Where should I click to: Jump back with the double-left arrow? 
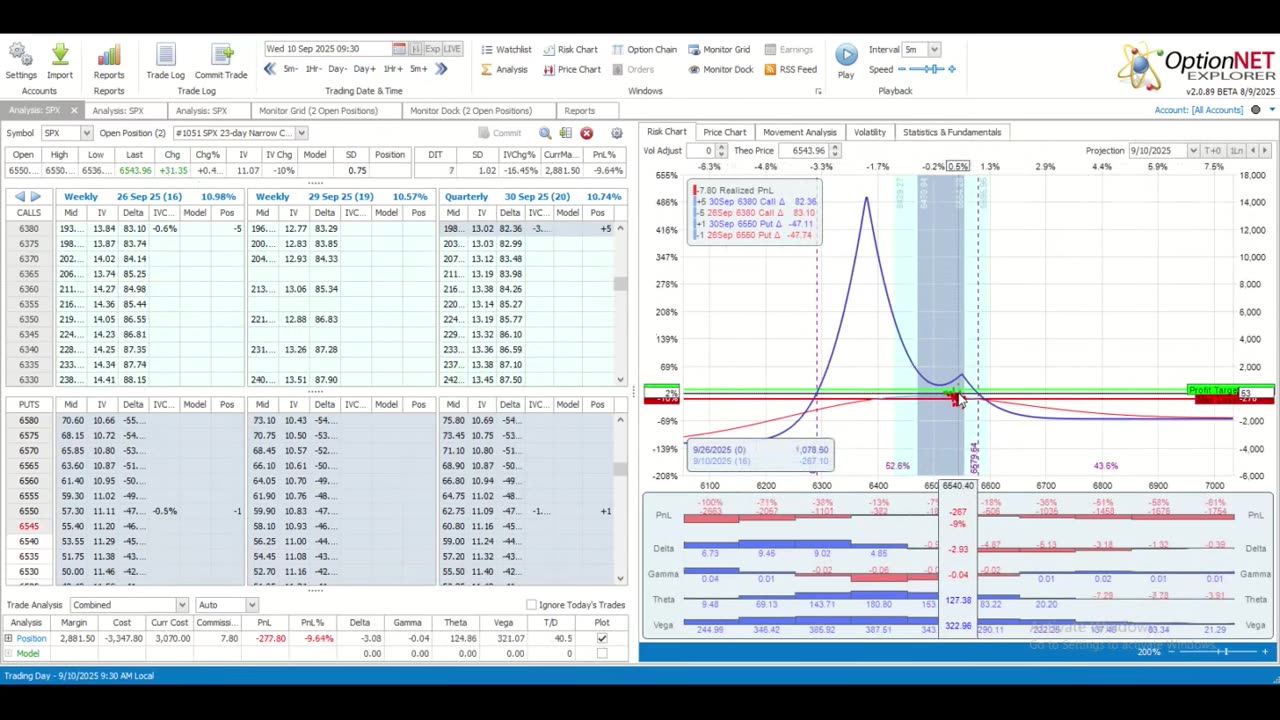coord(269,69)
